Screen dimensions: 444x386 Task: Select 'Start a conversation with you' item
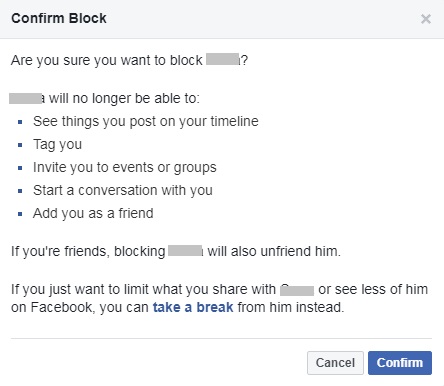(123, 190)
